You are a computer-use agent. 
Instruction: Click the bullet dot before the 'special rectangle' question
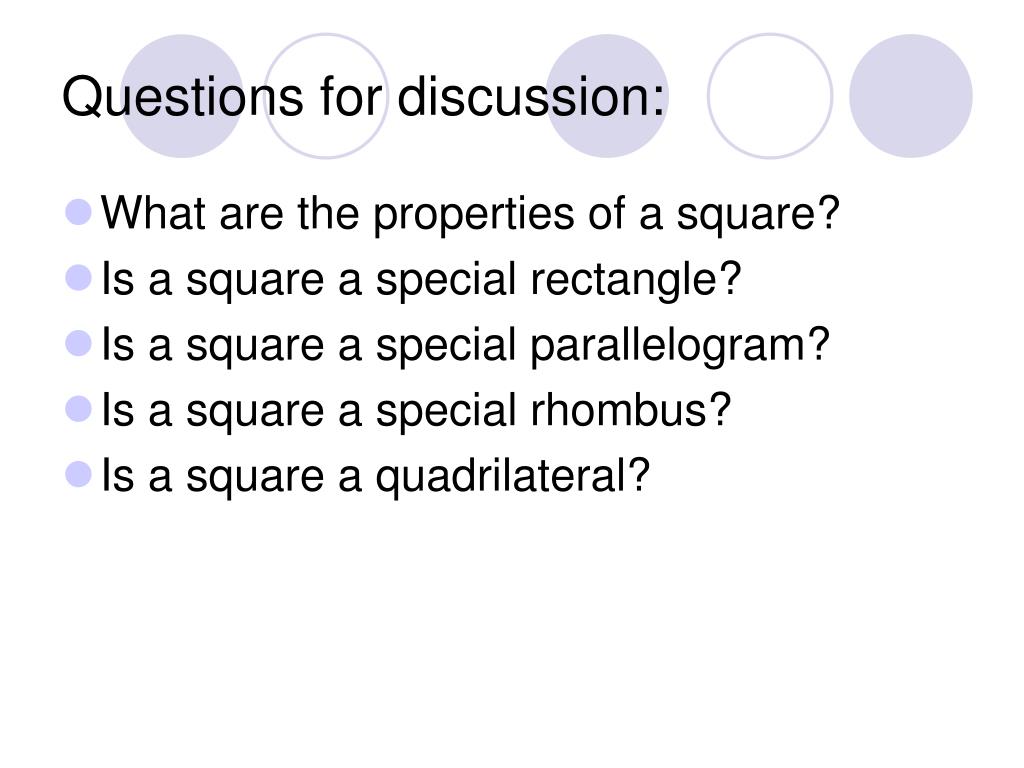[x=79, y=278]
